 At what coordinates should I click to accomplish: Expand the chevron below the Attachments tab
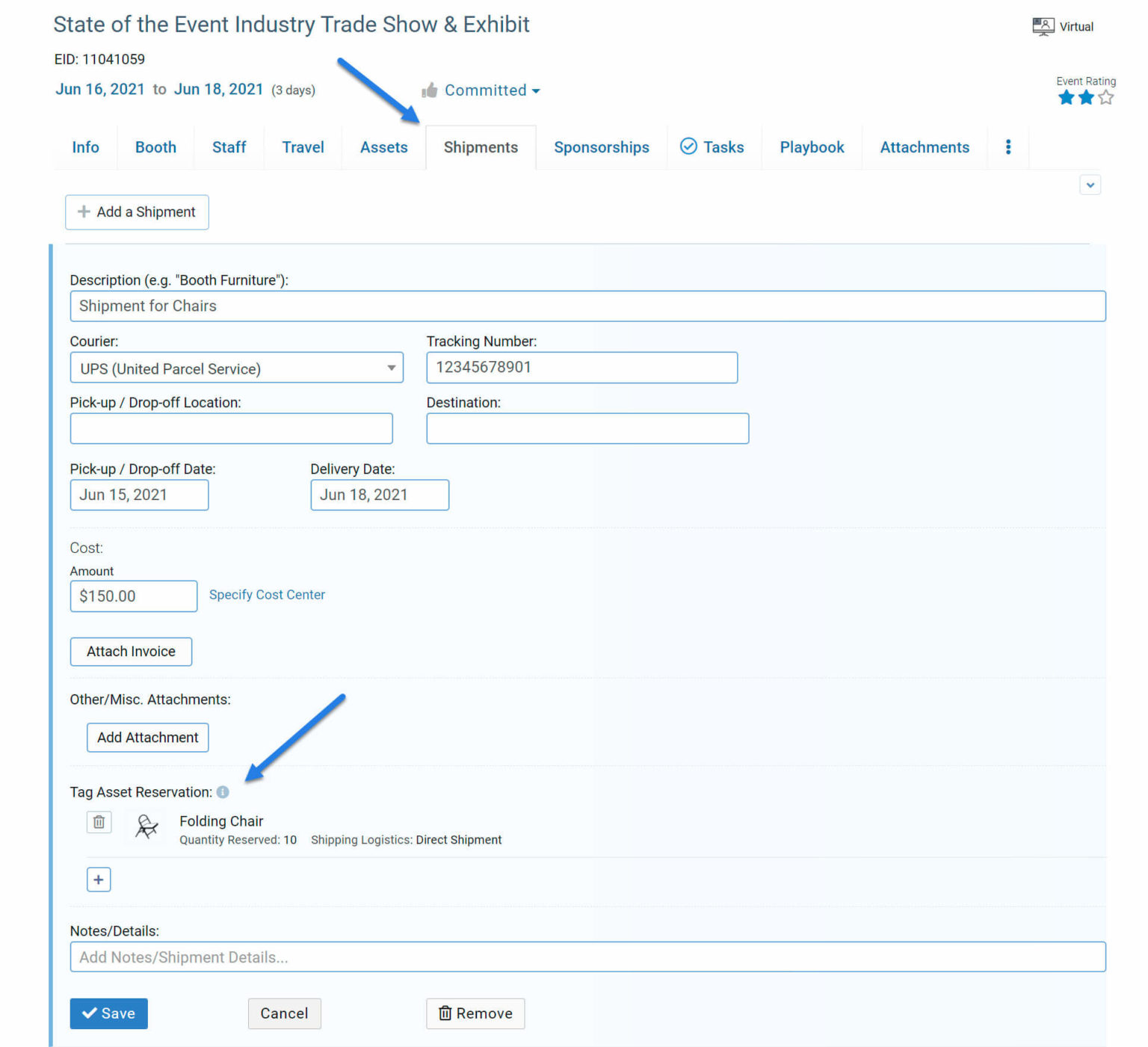[x=1090, y=185]
